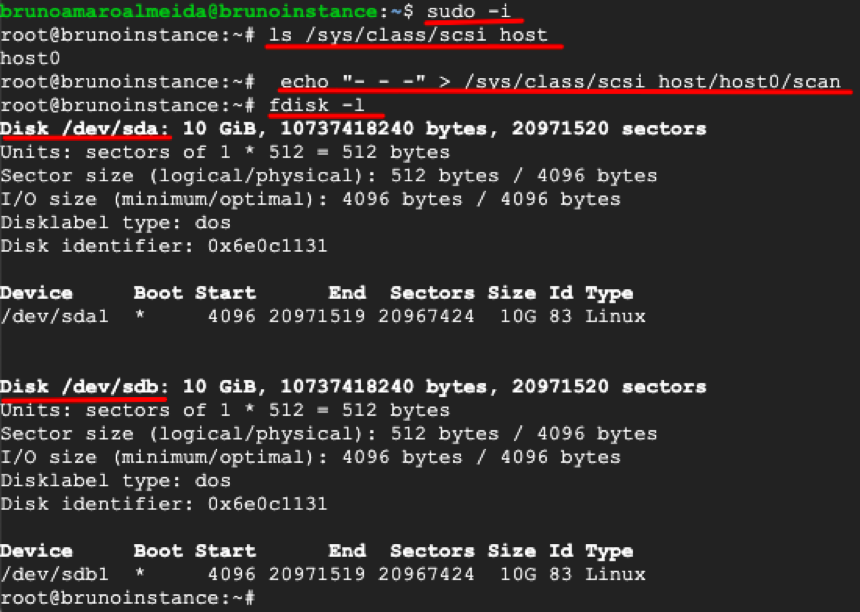The height and width of the screenshot is (612, 860).
Task: Click the Sector size line under /dev/sda
Action: click(328, 176)
